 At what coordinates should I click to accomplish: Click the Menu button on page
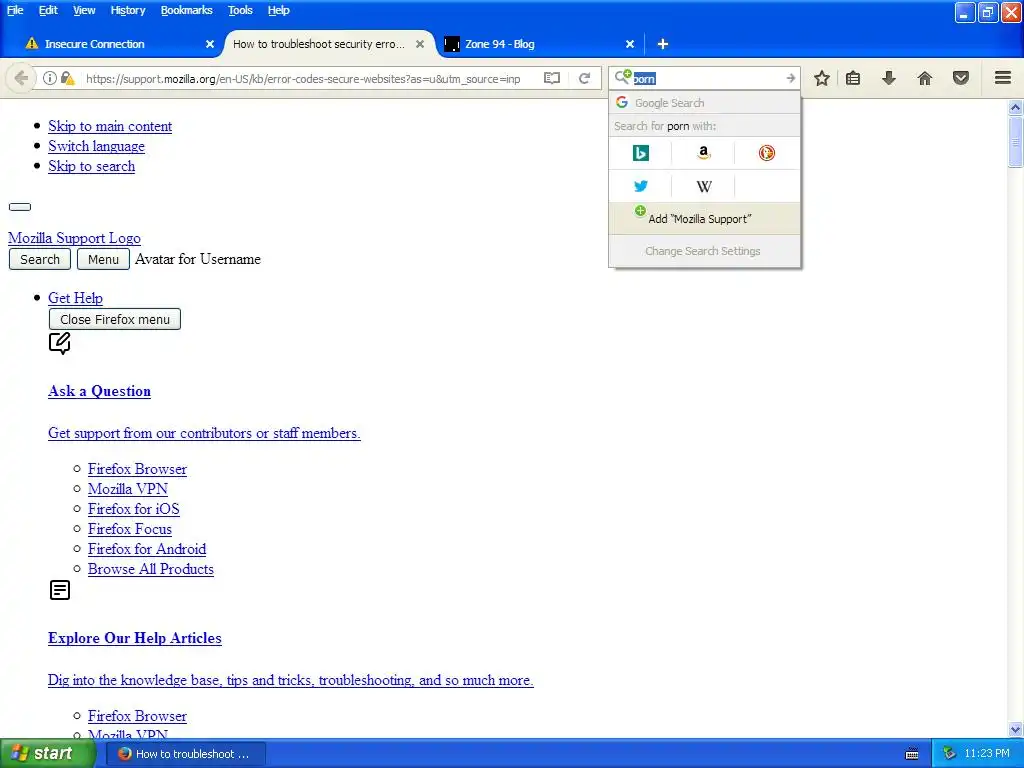[103, 259]
